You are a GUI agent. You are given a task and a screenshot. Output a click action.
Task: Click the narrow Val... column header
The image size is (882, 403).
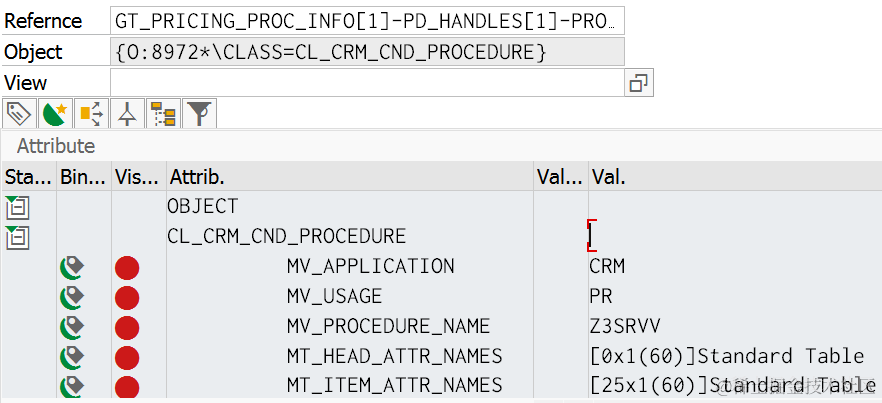pyautogui.click(x=560, y=178)
